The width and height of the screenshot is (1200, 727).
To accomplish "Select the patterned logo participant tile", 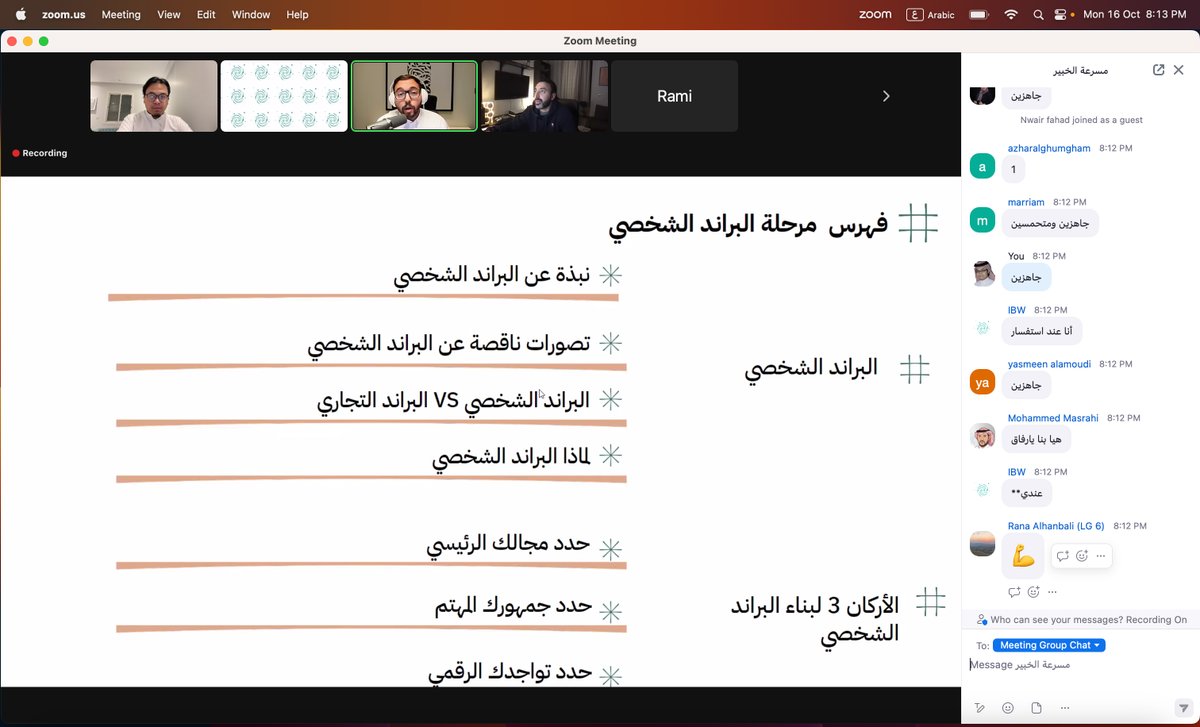I will (284, 96).
